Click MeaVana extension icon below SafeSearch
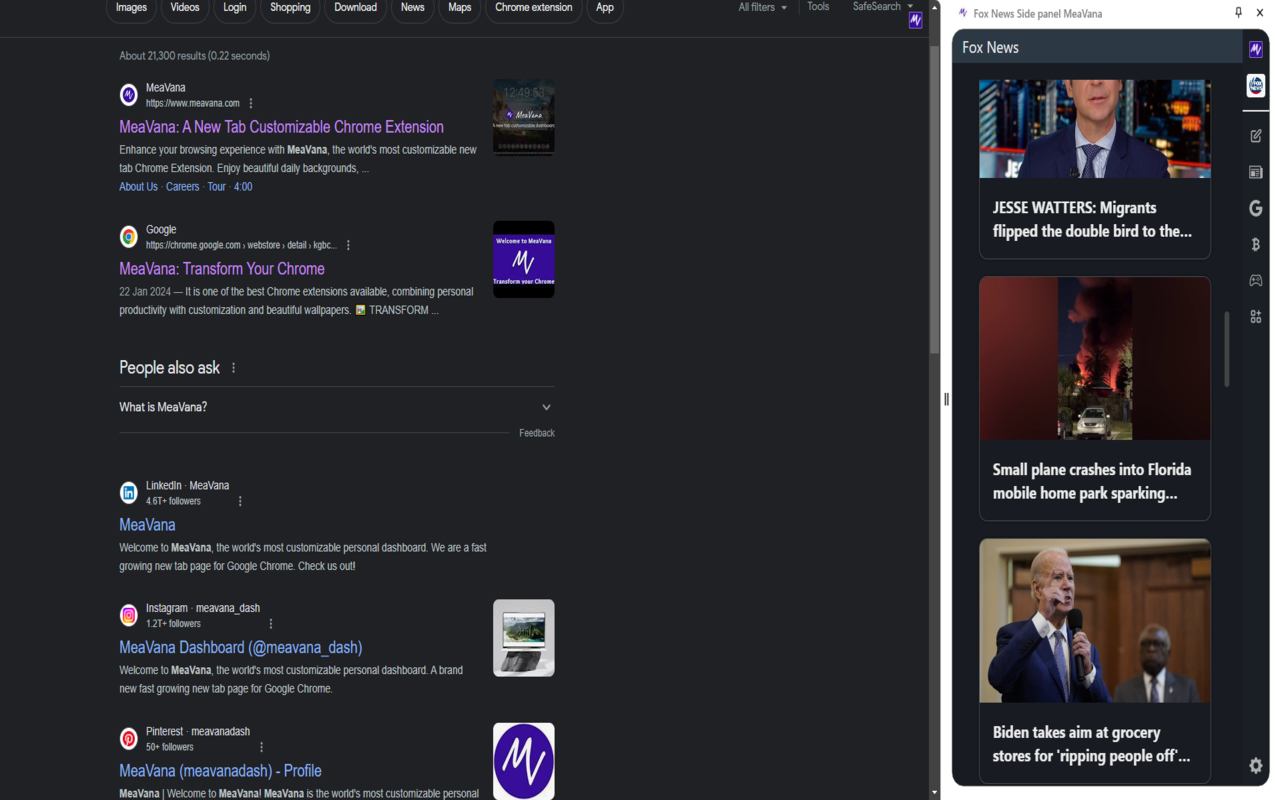The image size is (1280, 800). coord(915,20)
